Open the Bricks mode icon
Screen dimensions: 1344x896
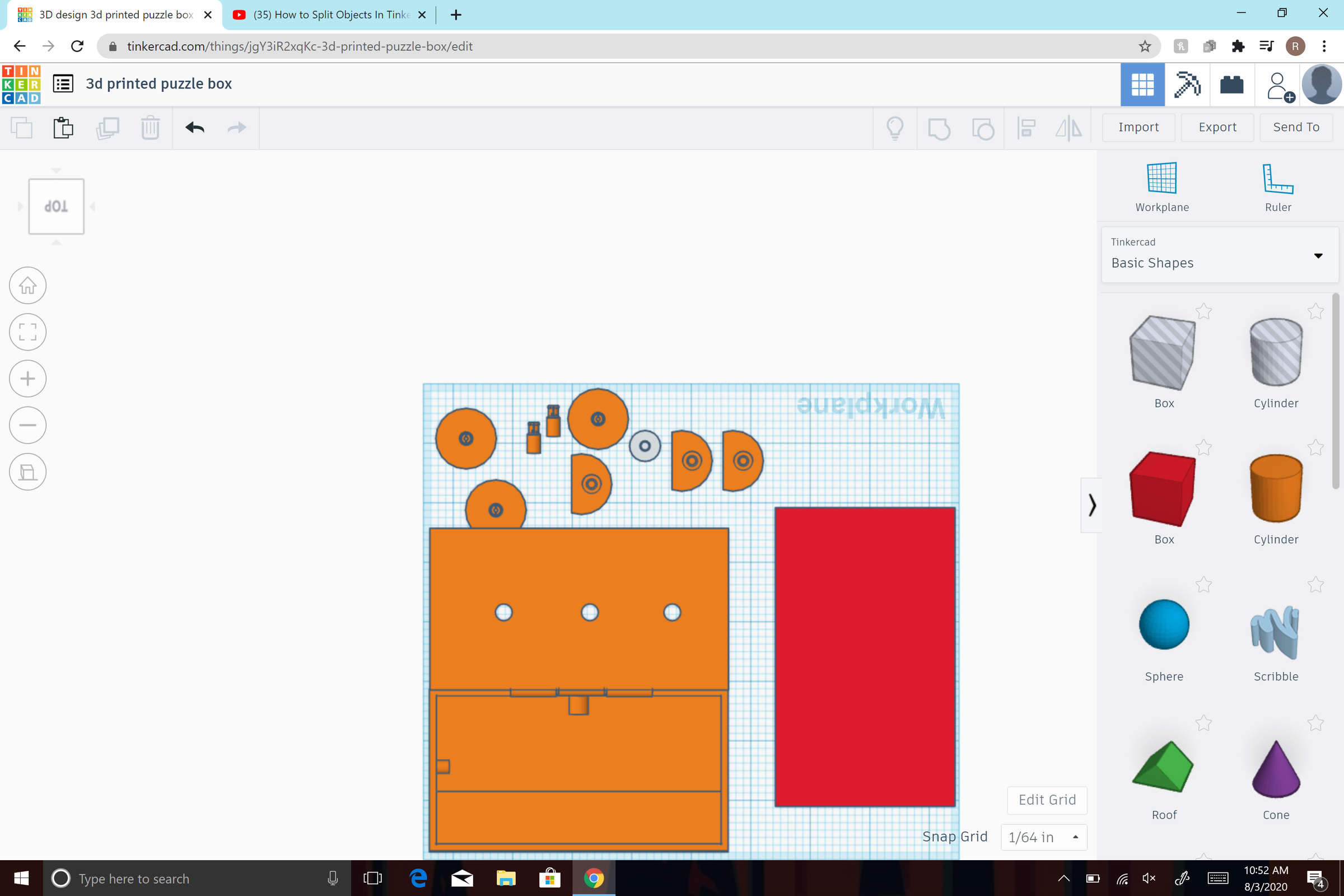1231,85
